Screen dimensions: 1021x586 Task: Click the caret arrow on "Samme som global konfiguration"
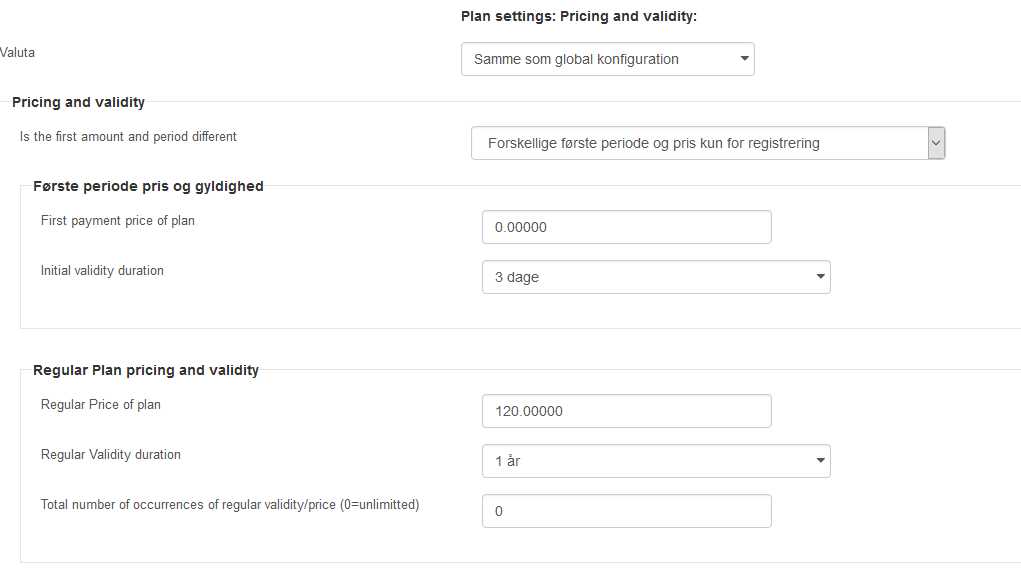pos(744,59)
